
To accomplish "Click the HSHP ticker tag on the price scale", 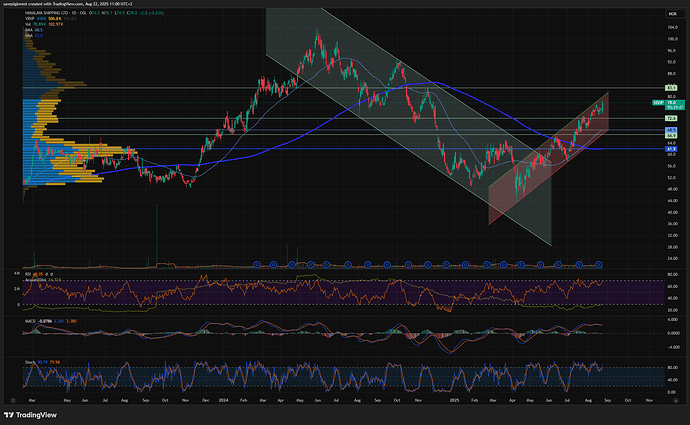I will pyautogui.click(x=658, y=103).
